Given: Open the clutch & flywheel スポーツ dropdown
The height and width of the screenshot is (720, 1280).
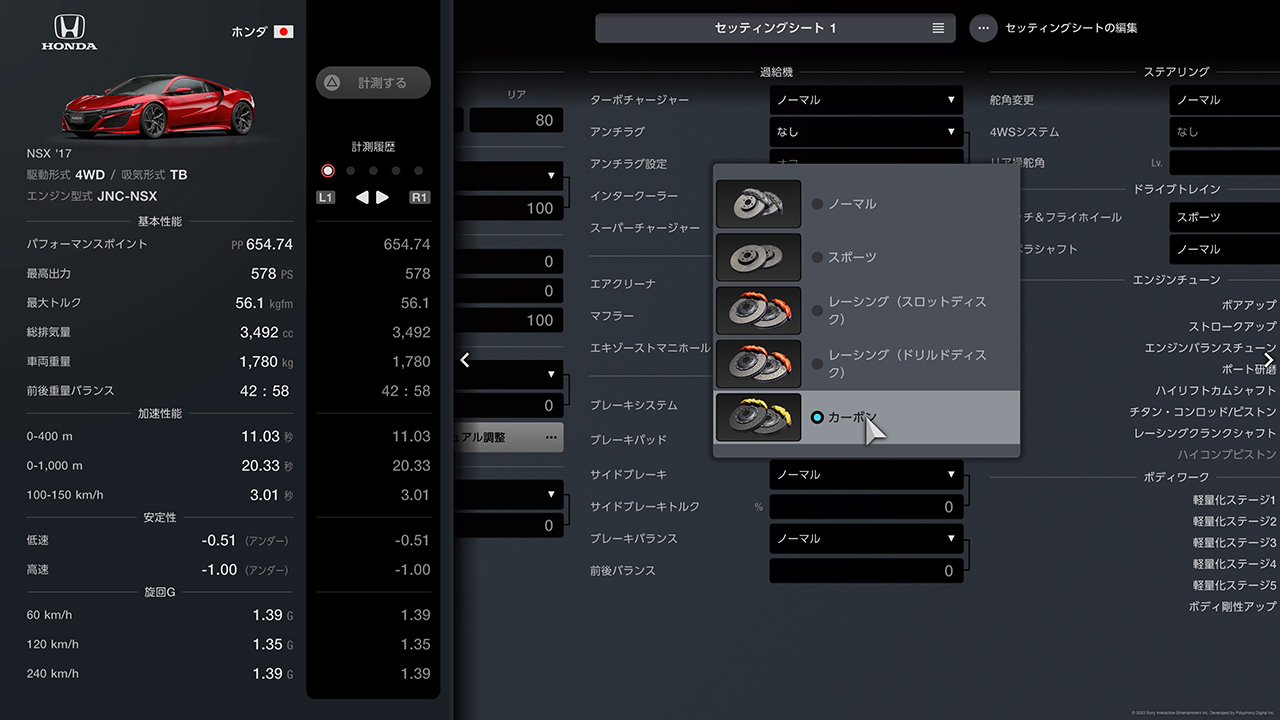Looking at the screenshot, I should coord(1225,217).
